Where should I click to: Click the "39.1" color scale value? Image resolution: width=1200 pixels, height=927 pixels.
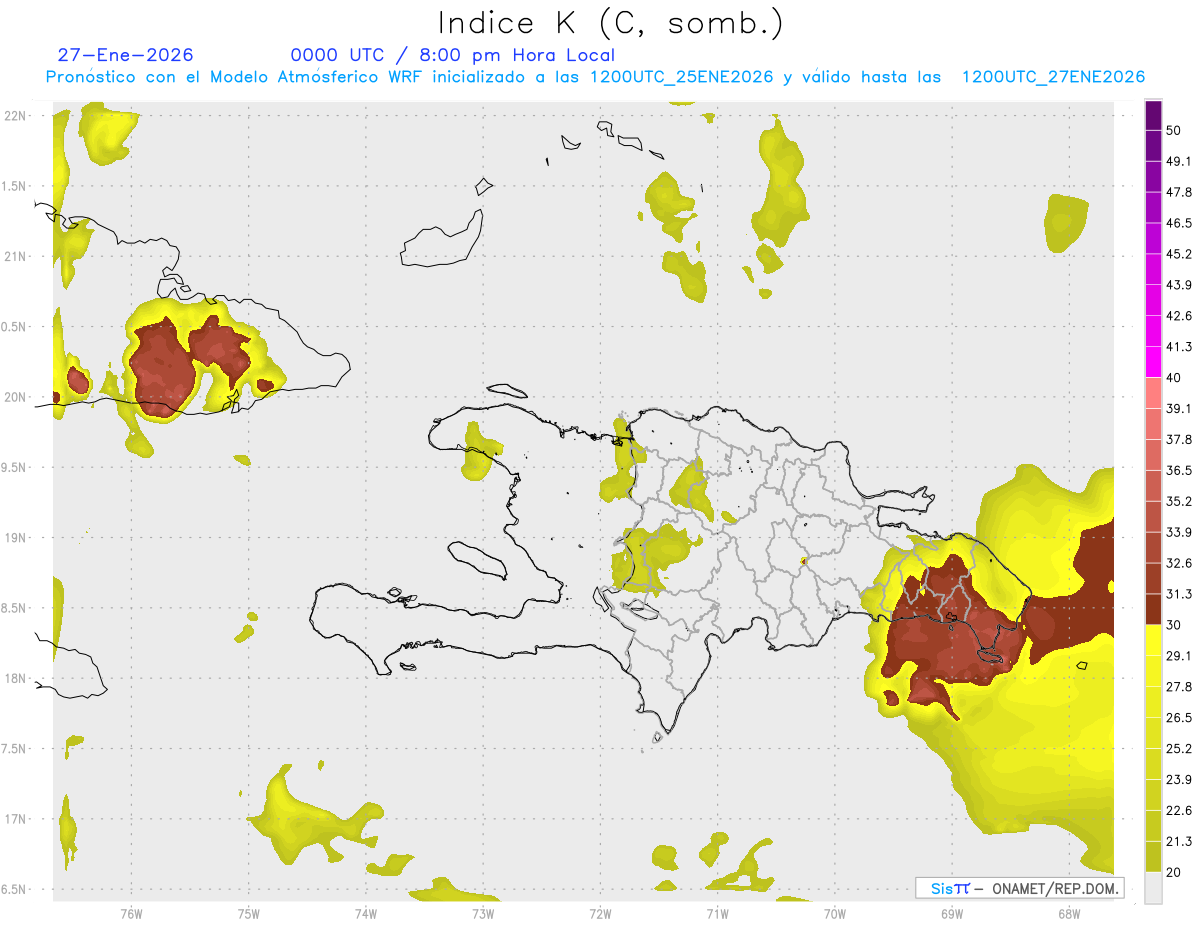[x=1179, y=409]
